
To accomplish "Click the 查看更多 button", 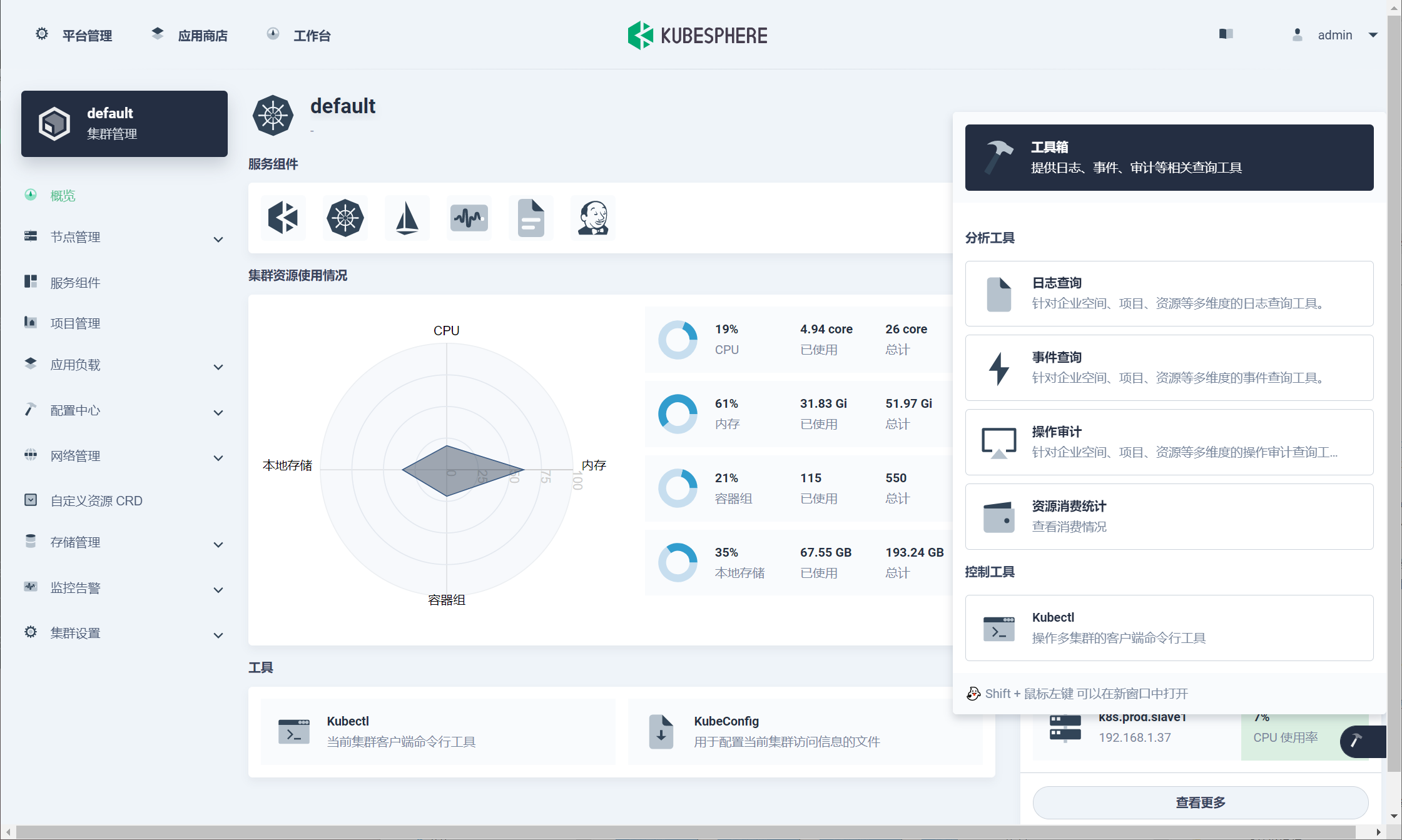I will 1200,802.
